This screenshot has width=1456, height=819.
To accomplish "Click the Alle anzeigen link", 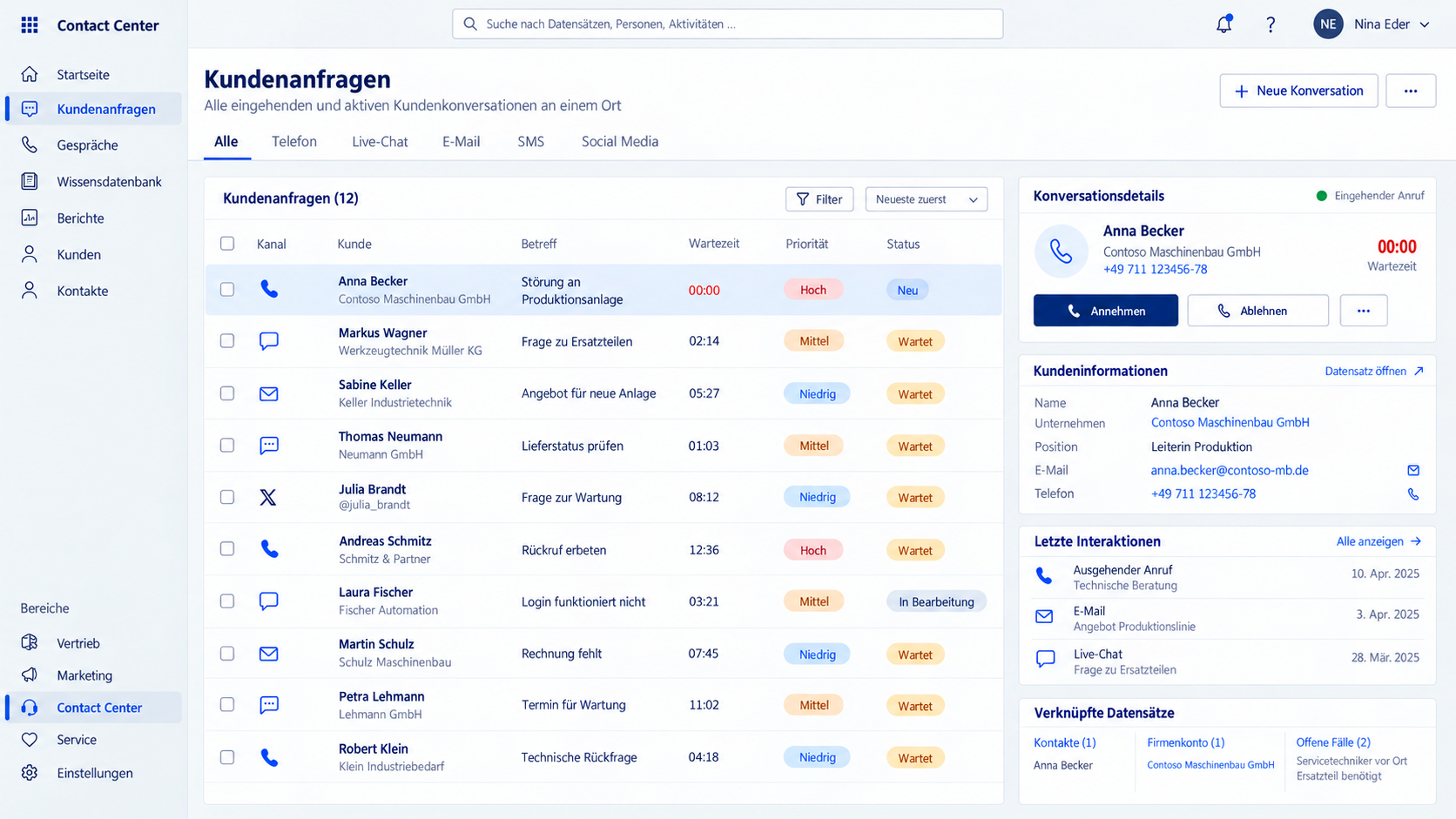I will [x=1378, y=541].
